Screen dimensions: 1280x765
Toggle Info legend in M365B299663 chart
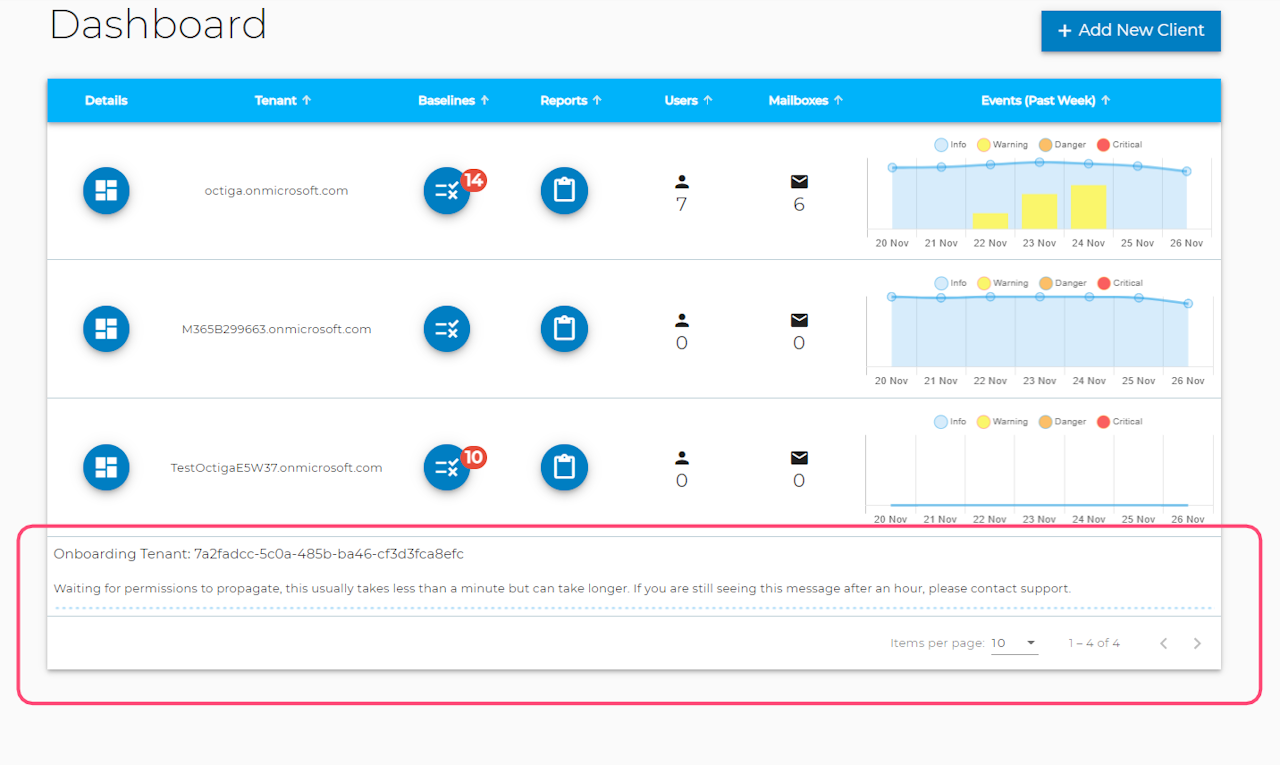[950, 283]
